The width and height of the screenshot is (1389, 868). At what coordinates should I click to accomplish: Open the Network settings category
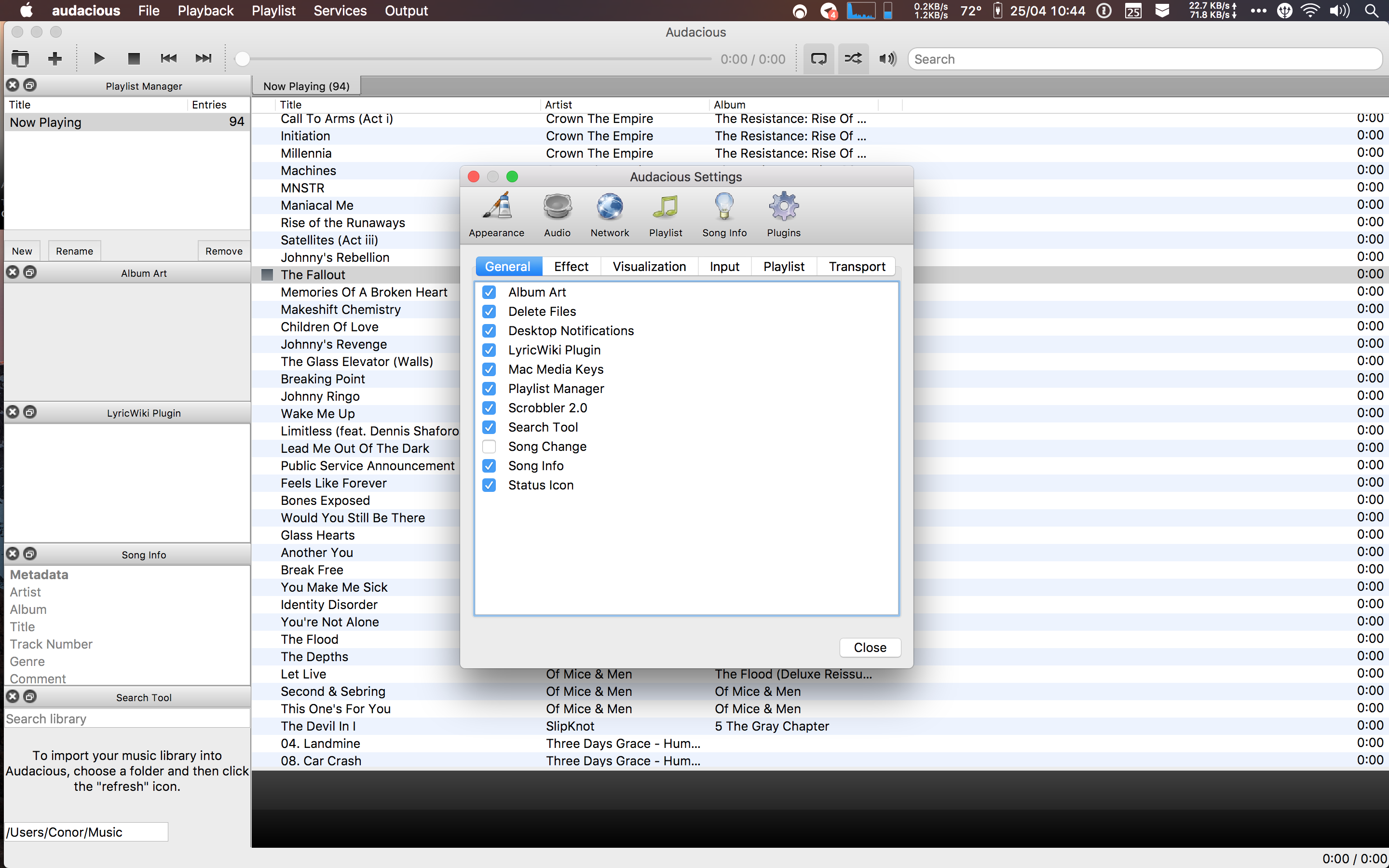click(x=610, y=215)
